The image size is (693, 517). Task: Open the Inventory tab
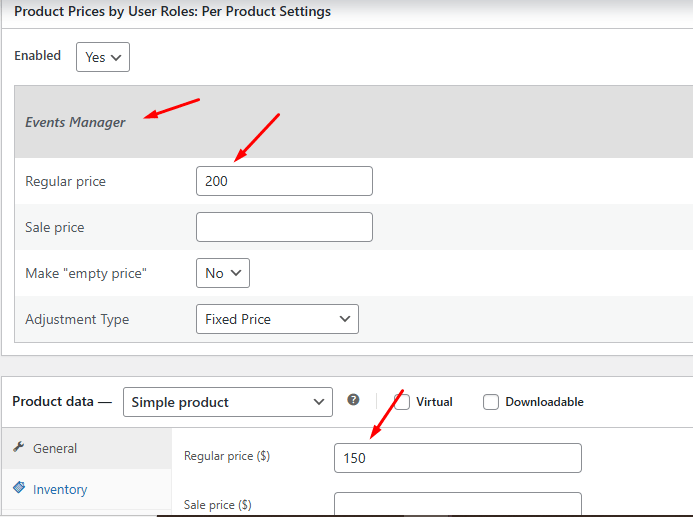point(60,489)
